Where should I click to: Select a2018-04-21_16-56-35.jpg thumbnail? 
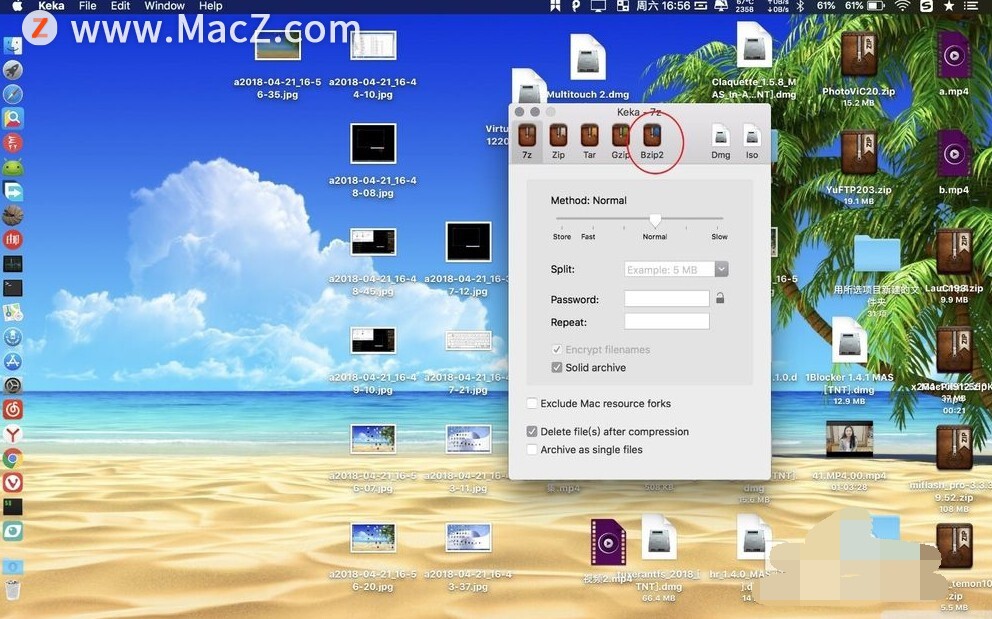point(278,46)
